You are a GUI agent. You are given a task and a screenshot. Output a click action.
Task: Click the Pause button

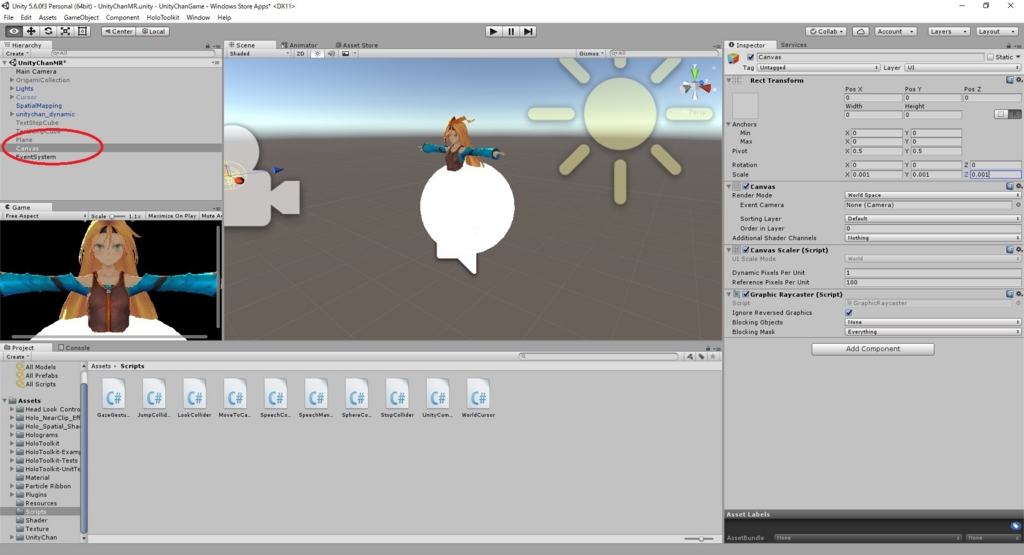tap(511, 31)
